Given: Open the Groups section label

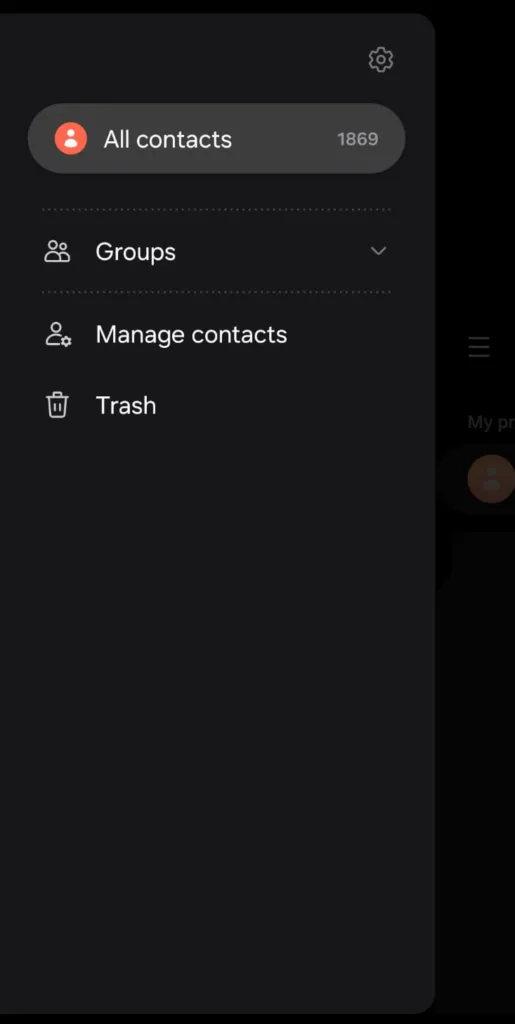Looking at the screenshot, I should (136, 251).
